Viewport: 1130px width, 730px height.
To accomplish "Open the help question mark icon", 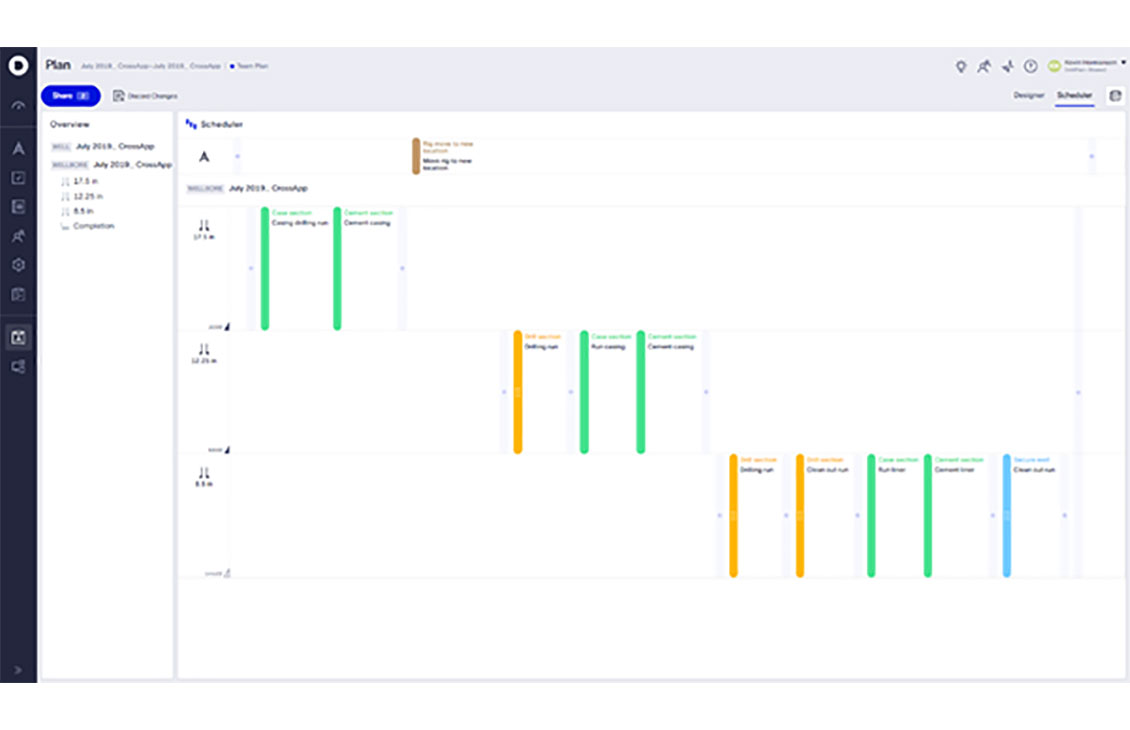I will [1030, 66].
